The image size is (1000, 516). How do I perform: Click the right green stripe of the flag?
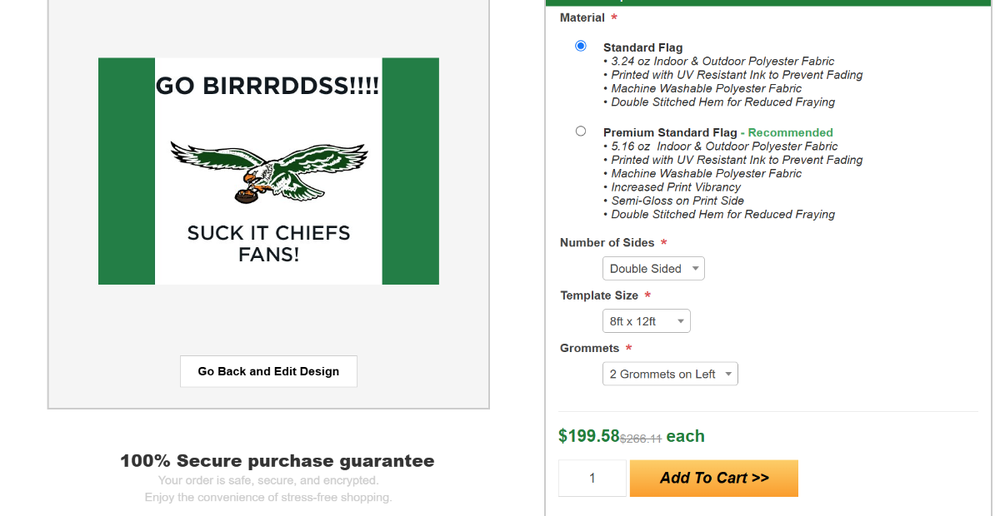tap(410, 171)
